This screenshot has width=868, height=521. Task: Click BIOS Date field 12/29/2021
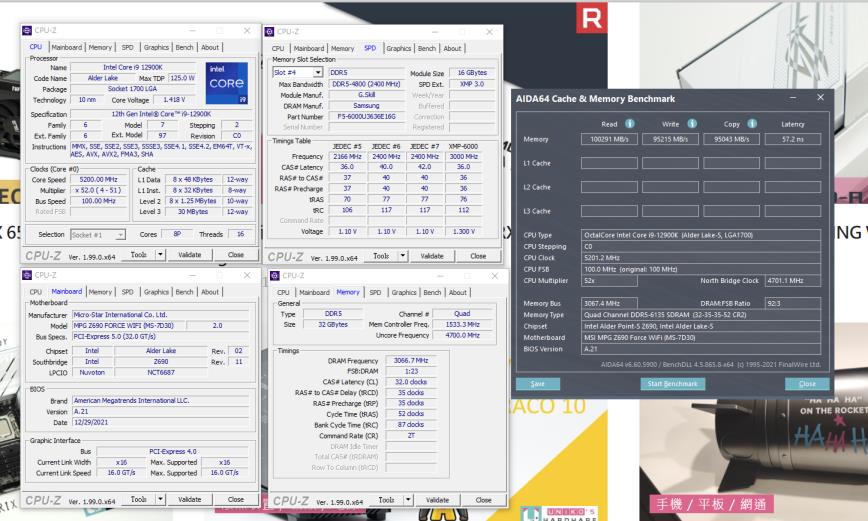(x=161, y=422)
